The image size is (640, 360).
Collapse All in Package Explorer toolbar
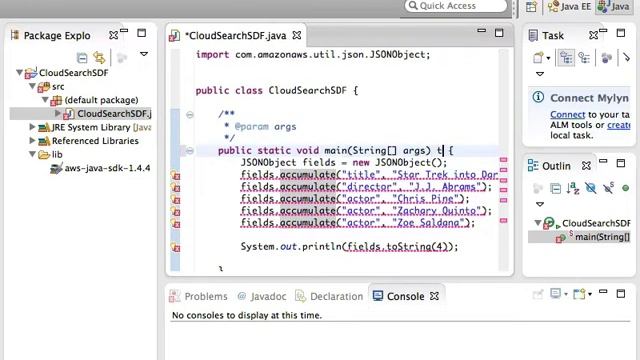tap(82, 58)
